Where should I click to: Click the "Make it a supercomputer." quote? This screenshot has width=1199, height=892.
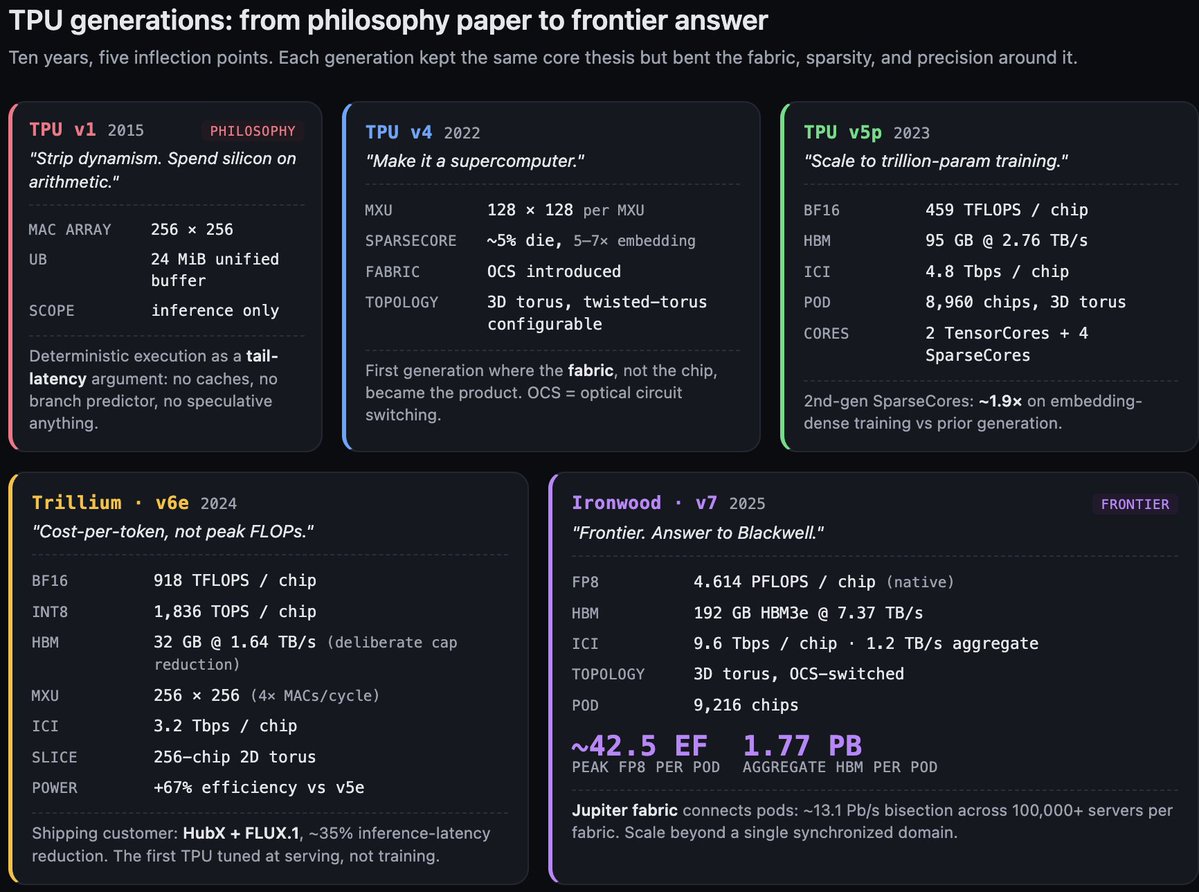tap(474, 161)
